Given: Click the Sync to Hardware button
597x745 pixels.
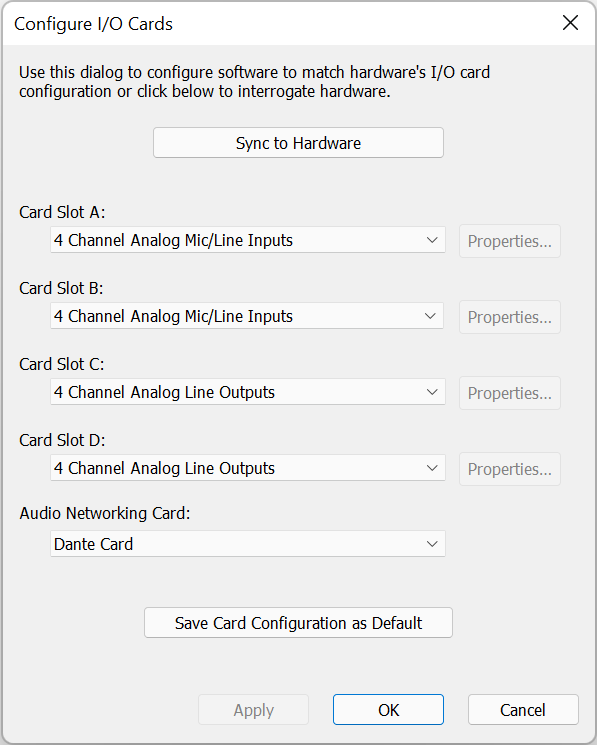Looking at the screenshot, I should 298,143.
